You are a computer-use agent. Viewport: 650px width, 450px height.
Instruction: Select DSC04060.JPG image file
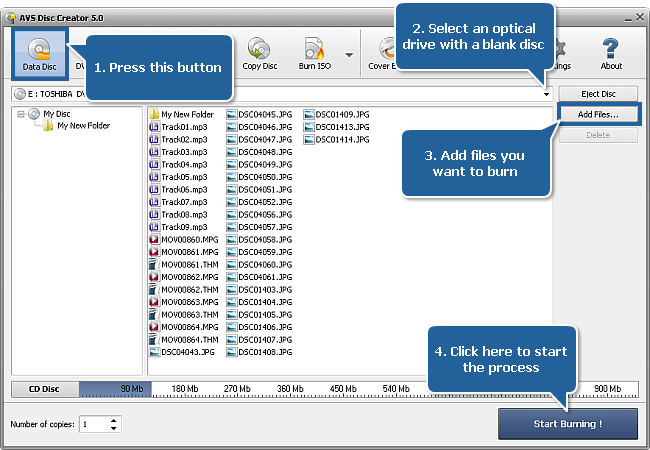260,264
